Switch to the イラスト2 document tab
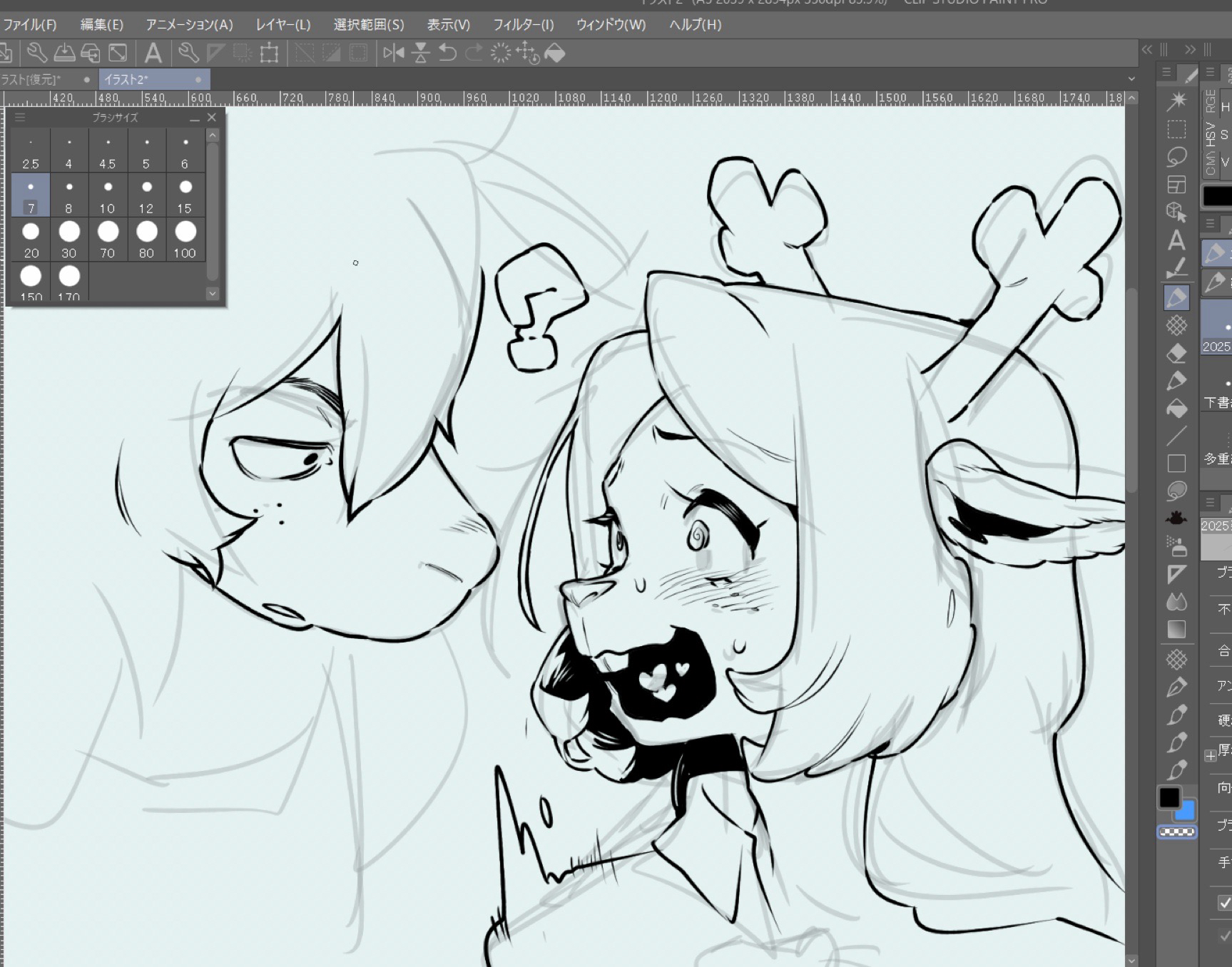This screenshot has width=1232, height=967. click(x=154, y=79)
